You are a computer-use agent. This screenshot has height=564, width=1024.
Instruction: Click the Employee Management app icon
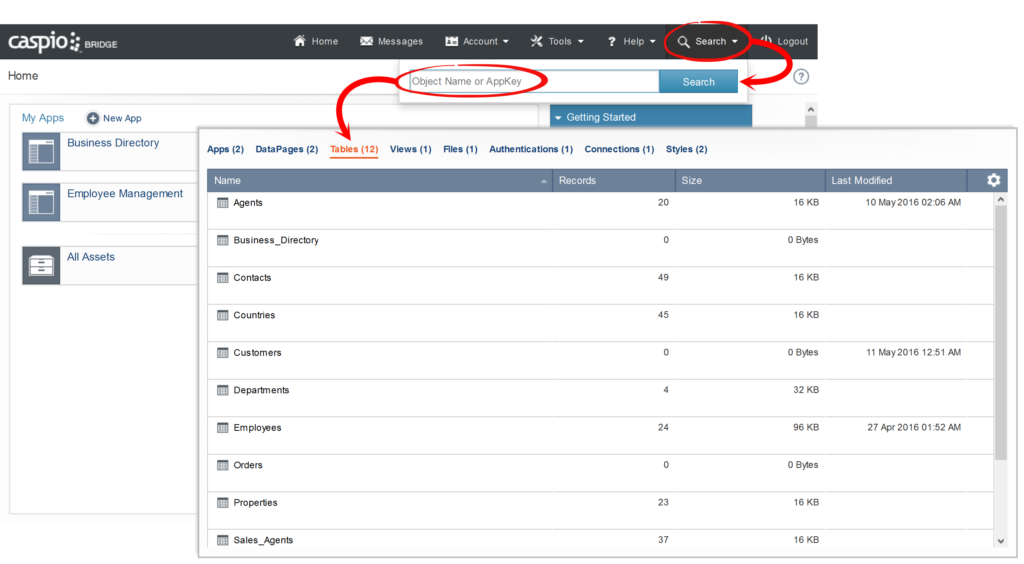(41, 203)
